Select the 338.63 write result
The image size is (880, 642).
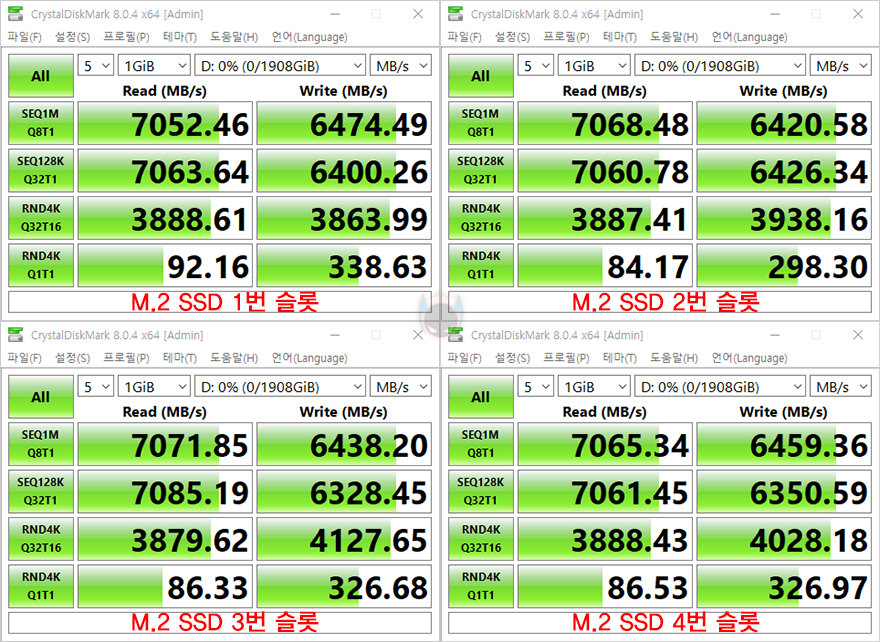click(x=344, y=265)
